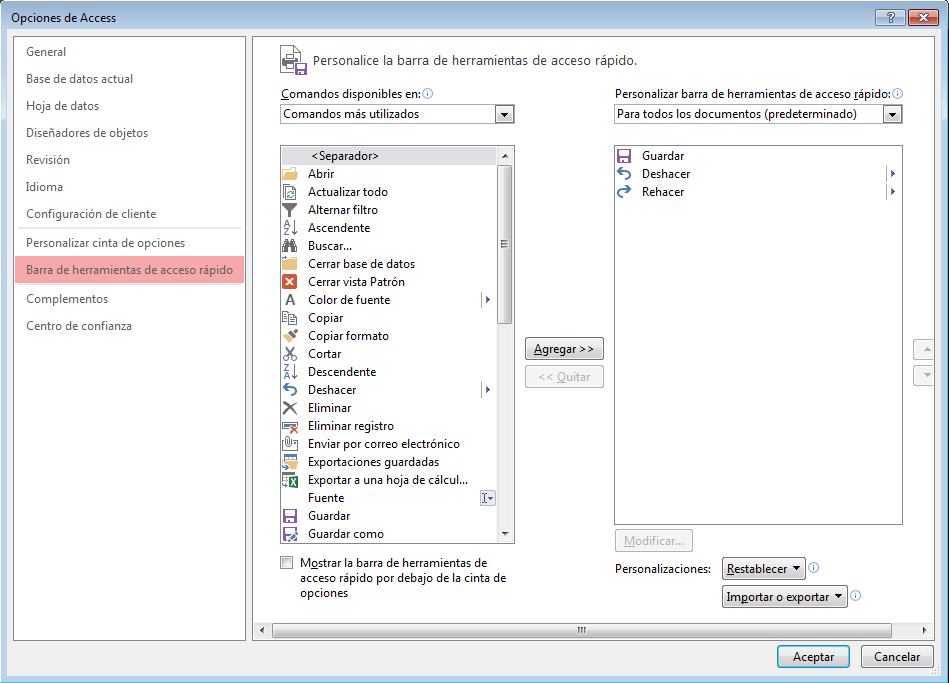Select the Exportar a hoja de cálculo icon
Screen dimensions: 949x683
290,480
